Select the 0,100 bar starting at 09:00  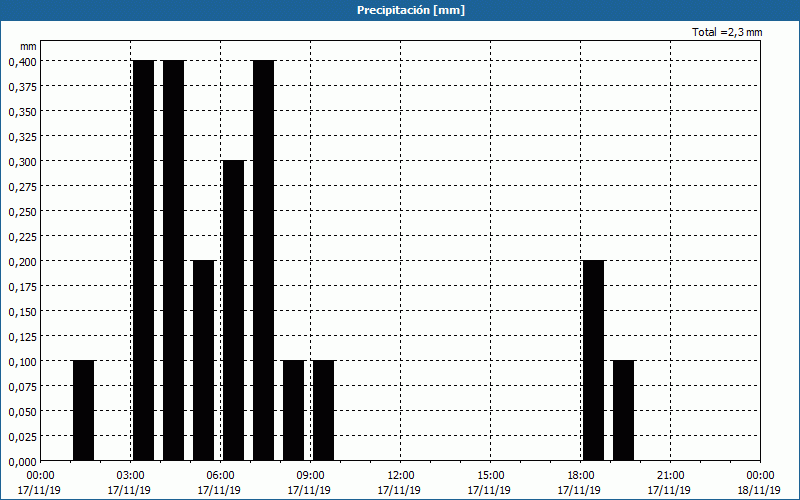pos(323,411)
